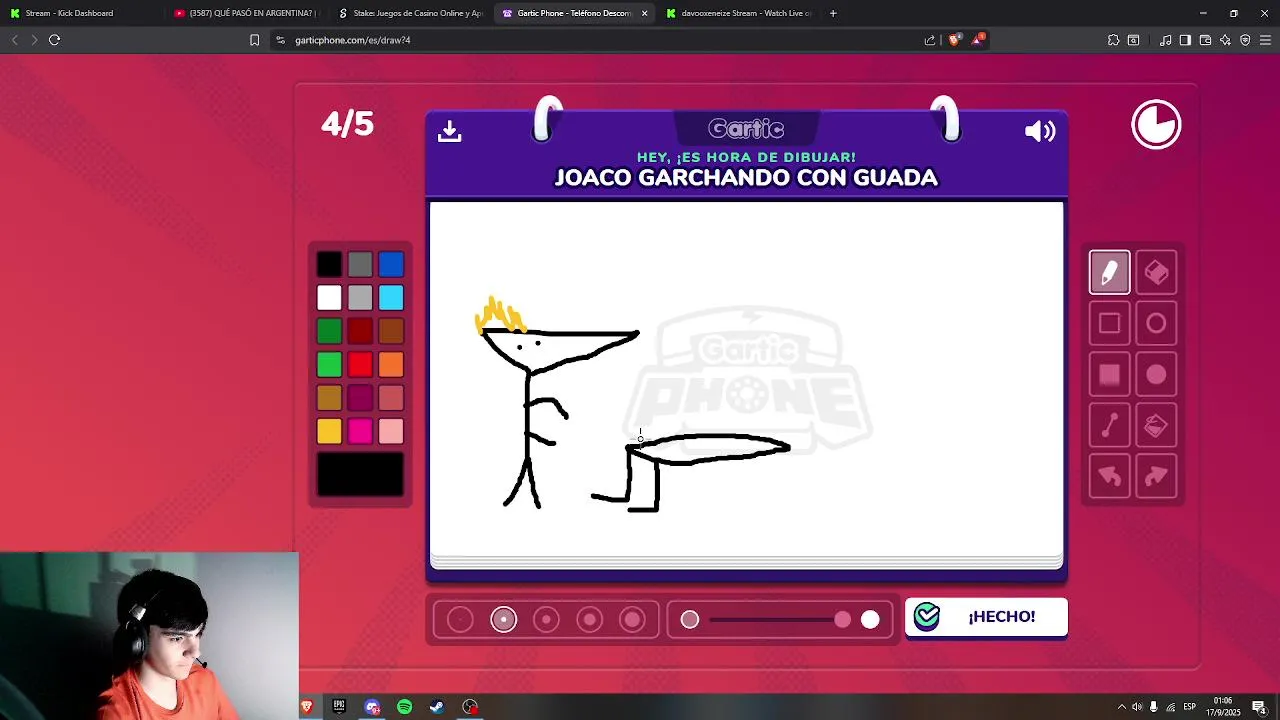Viewport: 1280px width, 720px height.
Task: Switch to the Stake casino tab
Action: pyautogui.click(x=410, y=13)
